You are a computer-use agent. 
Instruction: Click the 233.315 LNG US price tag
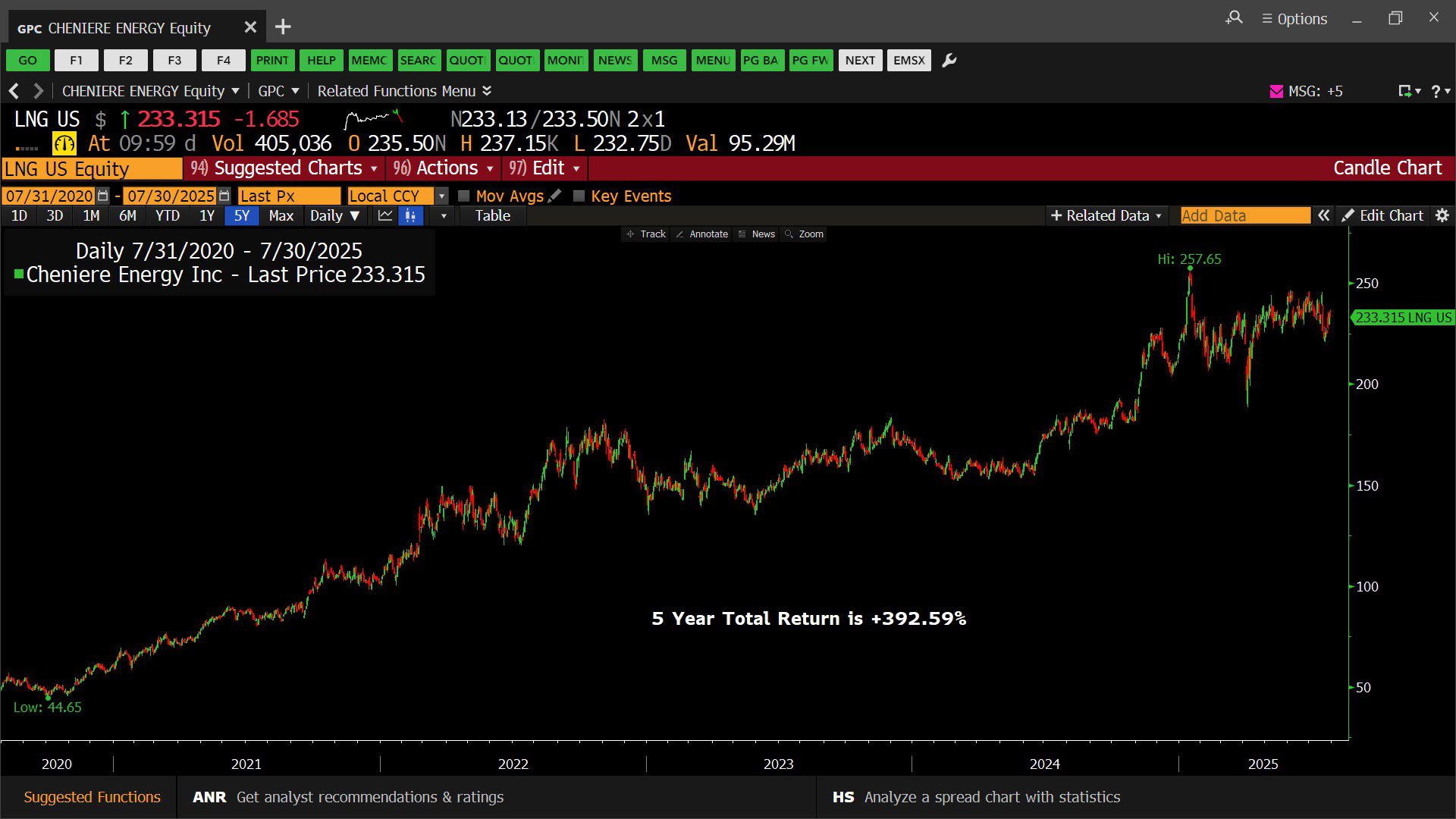1403,318
